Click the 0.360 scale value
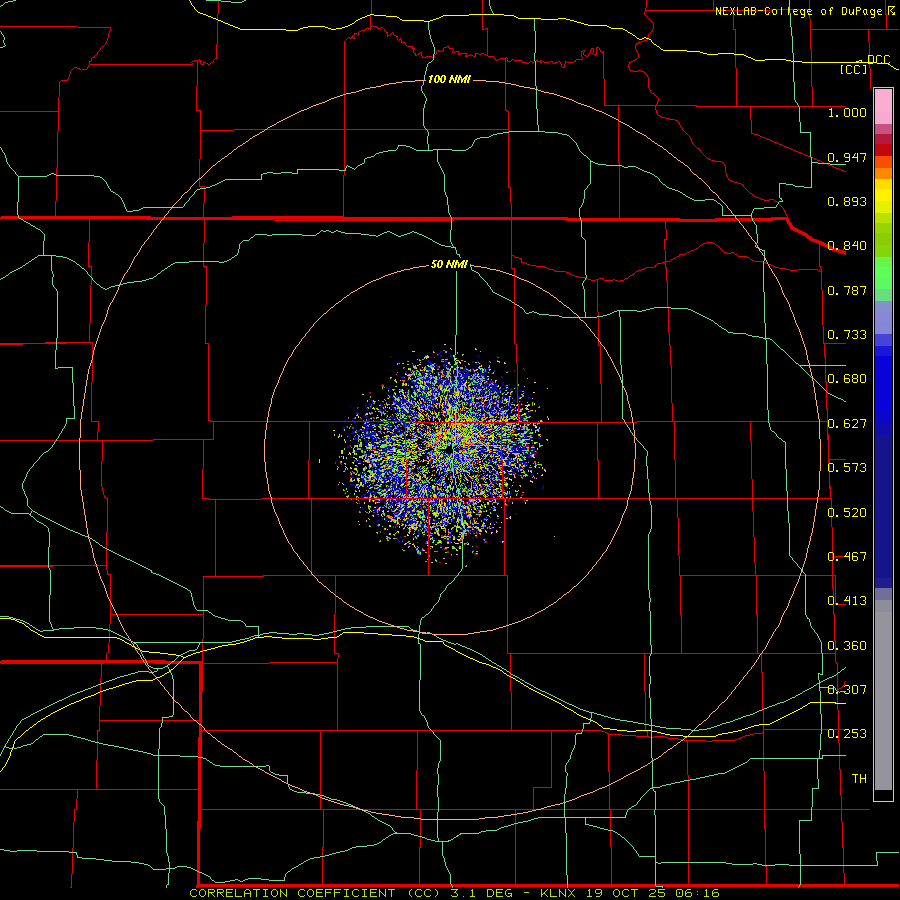 coord(847,646)
